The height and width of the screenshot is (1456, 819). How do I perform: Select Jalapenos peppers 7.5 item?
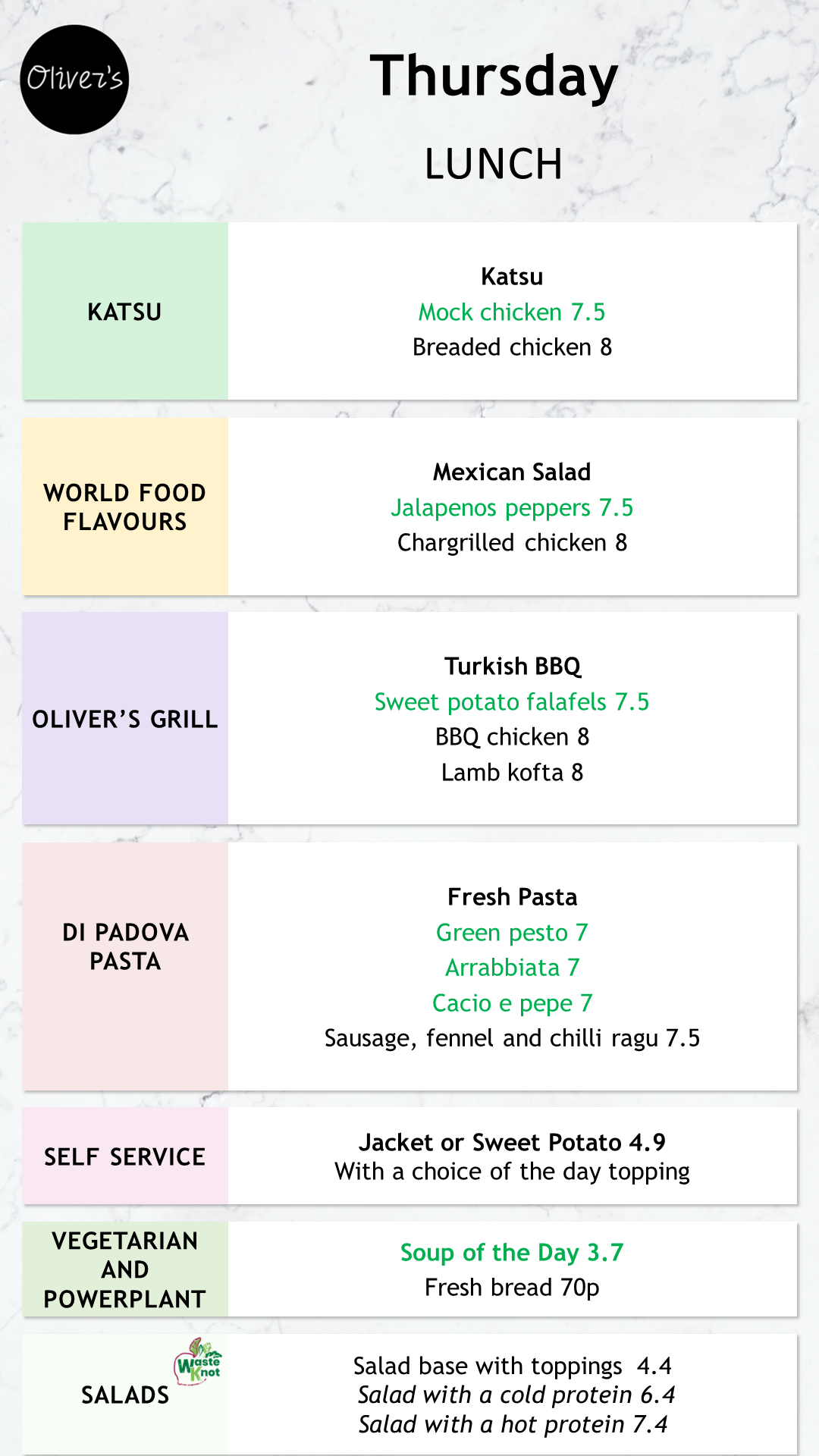512,507
